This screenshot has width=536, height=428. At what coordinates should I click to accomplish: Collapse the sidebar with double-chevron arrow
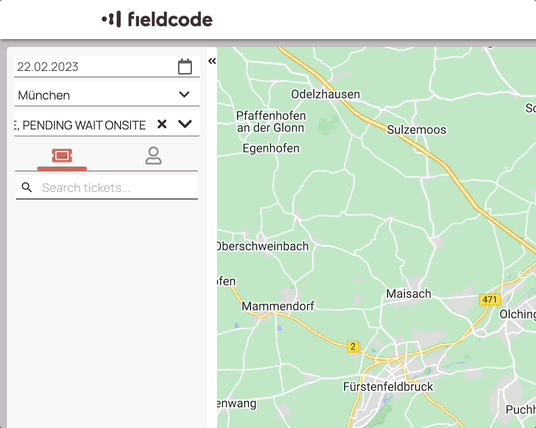click(x=212, y=61)
